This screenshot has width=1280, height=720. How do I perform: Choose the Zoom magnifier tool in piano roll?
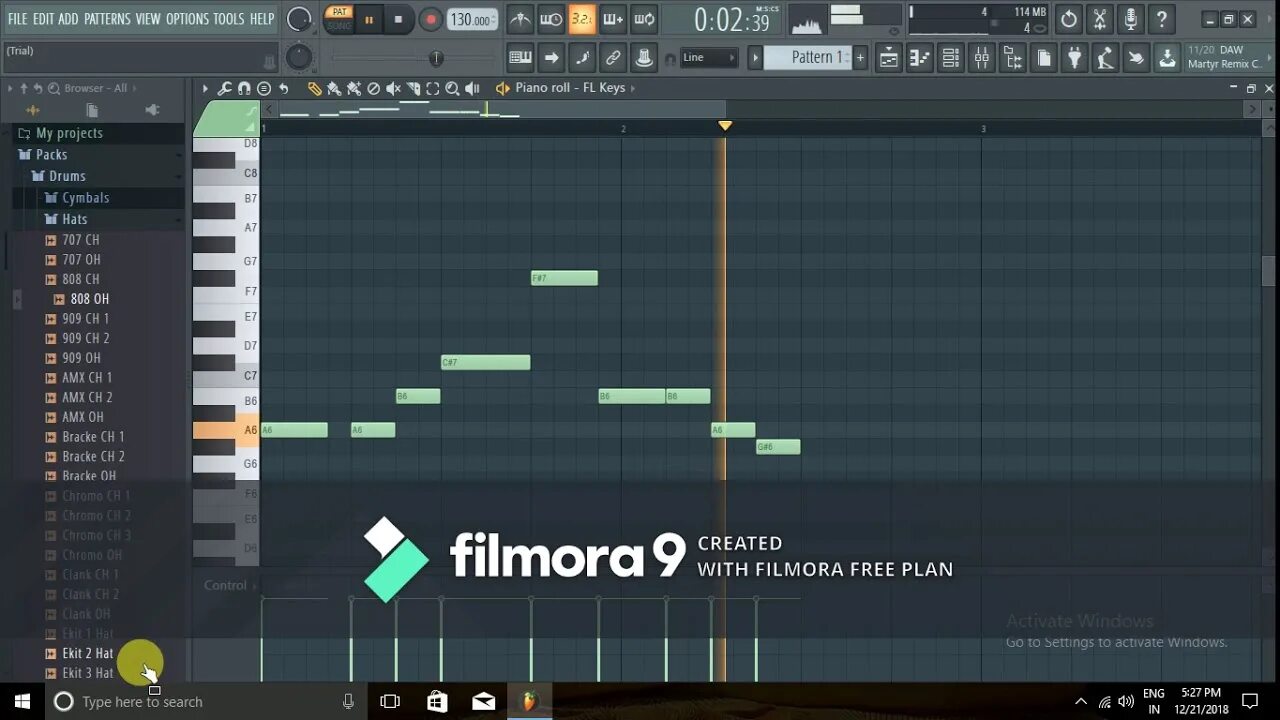[452, 88]
